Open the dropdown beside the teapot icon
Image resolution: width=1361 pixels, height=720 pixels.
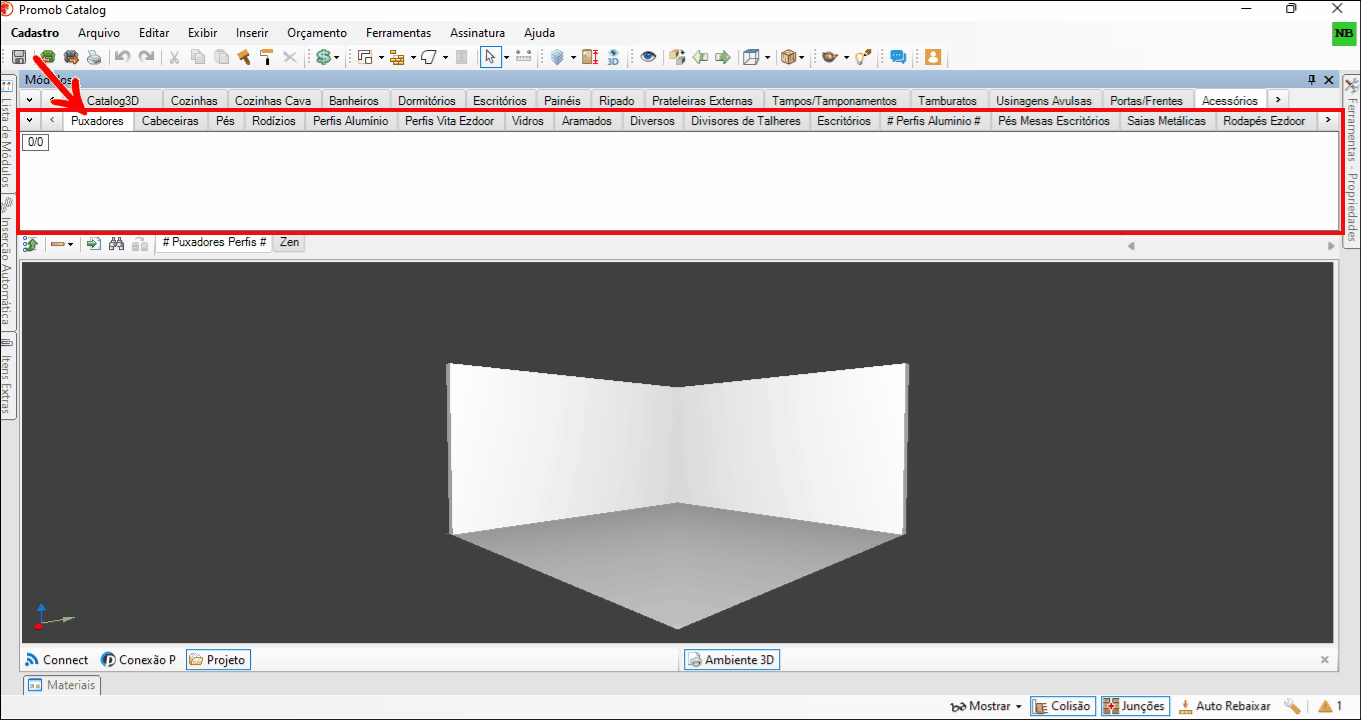(x=846, y=57)
